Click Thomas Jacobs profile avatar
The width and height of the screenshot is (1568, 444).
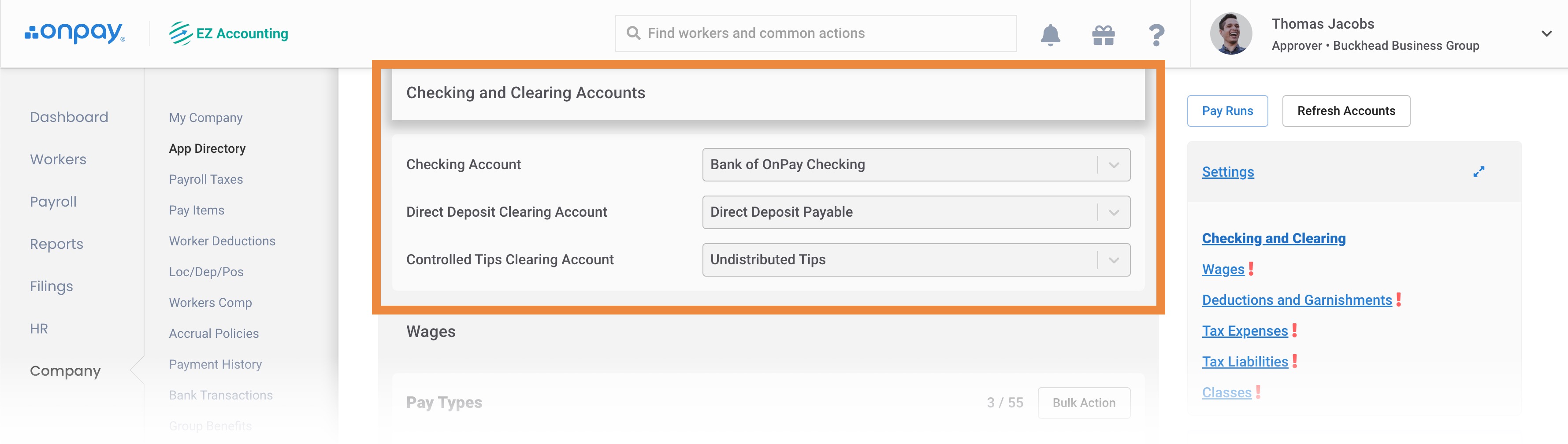[1231, 33]
